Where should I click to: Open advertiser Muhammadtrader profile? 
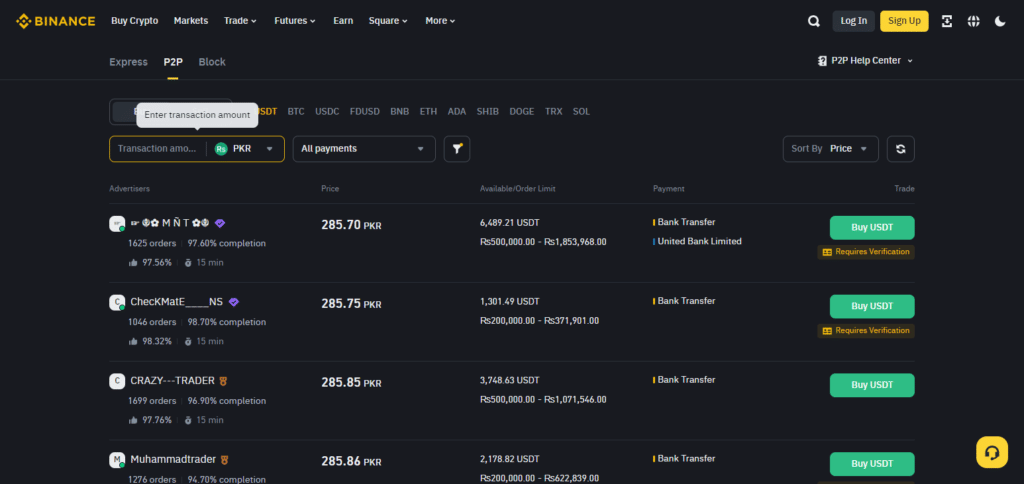(173, 459)
